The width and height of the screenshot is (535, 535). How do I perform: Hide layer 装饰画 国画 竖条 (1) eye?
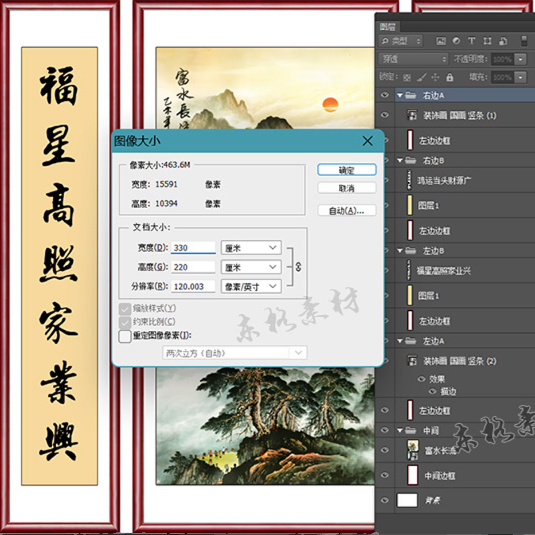coord(385,115)
